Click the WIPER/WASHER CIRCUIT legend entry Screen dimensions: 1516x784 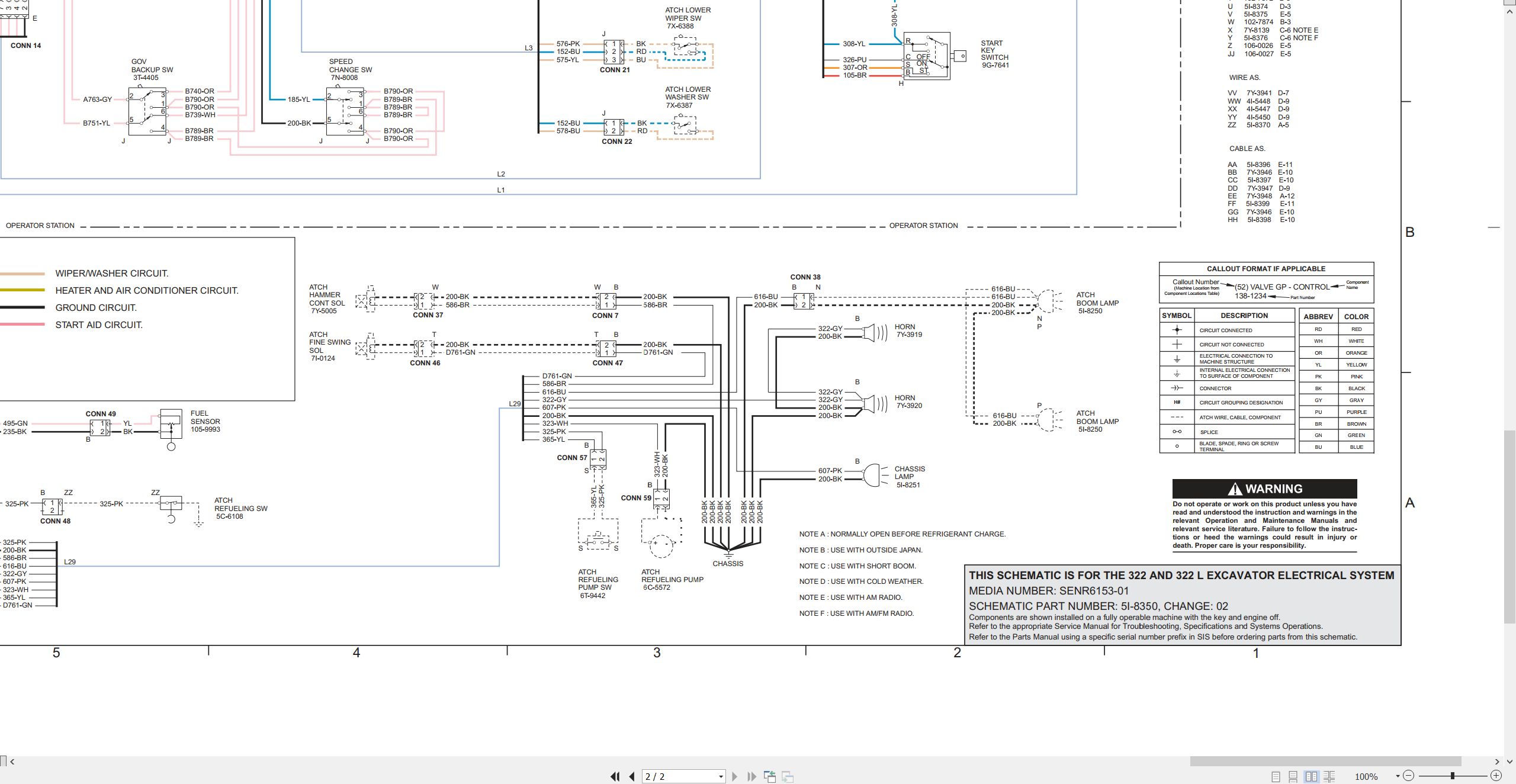(112, 273)
